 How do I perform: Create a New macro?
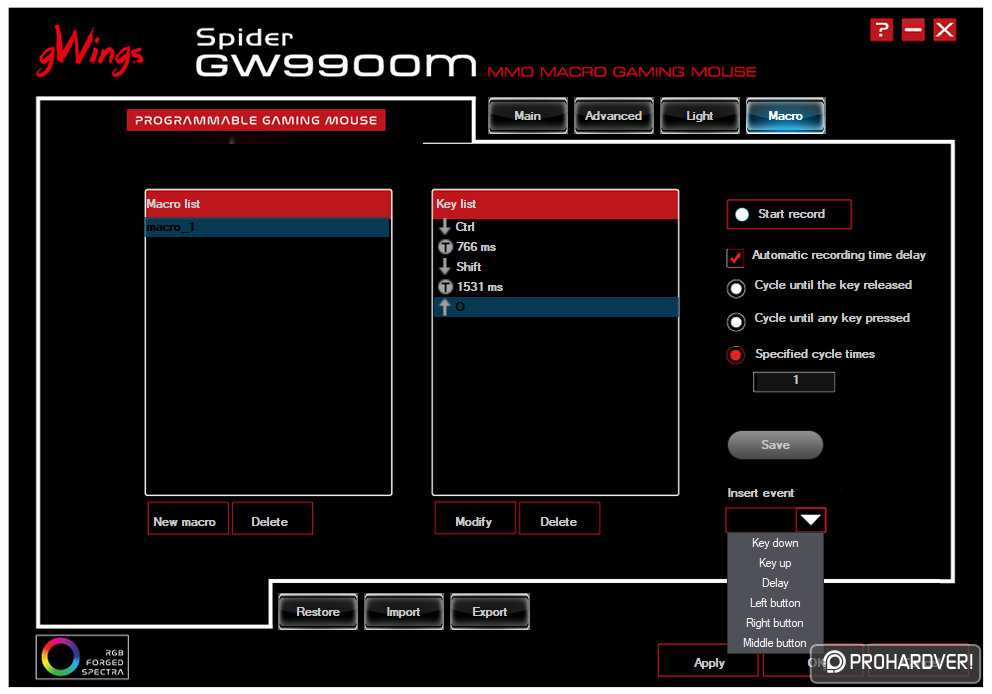188,519
